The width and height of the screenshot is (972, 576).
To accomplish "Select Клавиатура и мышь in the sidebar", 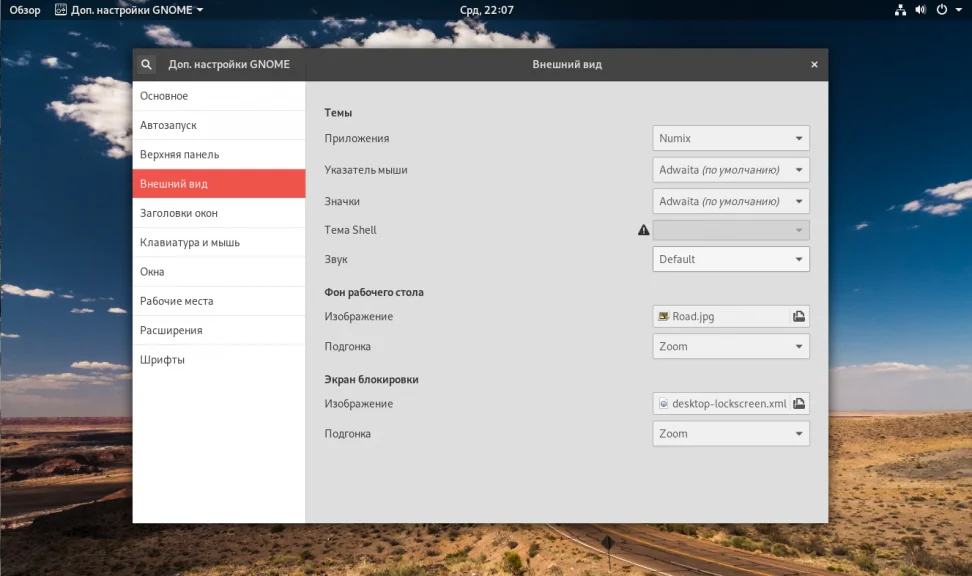I will [219, 242].
